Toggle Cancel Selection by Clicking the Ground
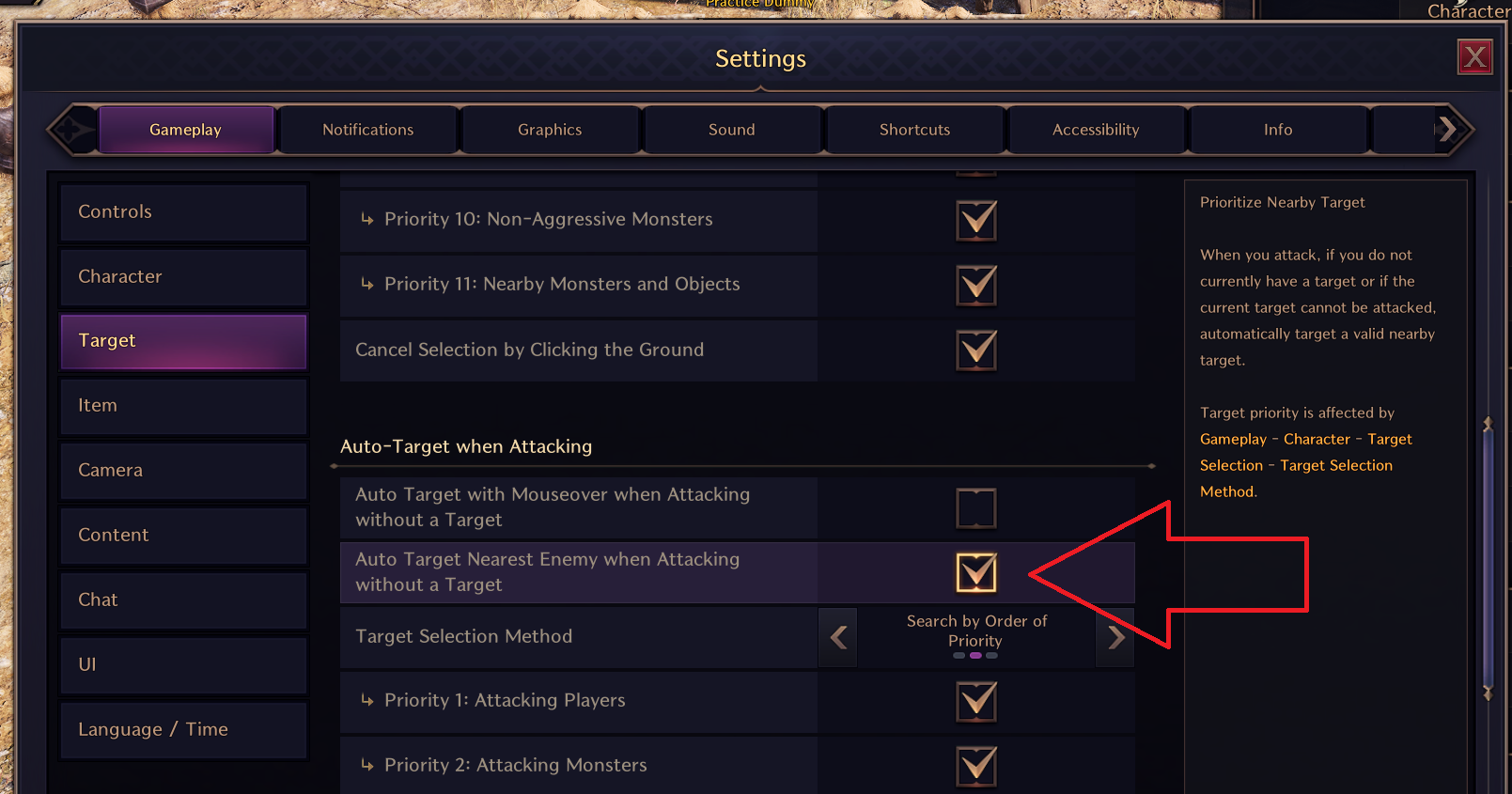1512x794 pixels. click(x=975, y=350)
